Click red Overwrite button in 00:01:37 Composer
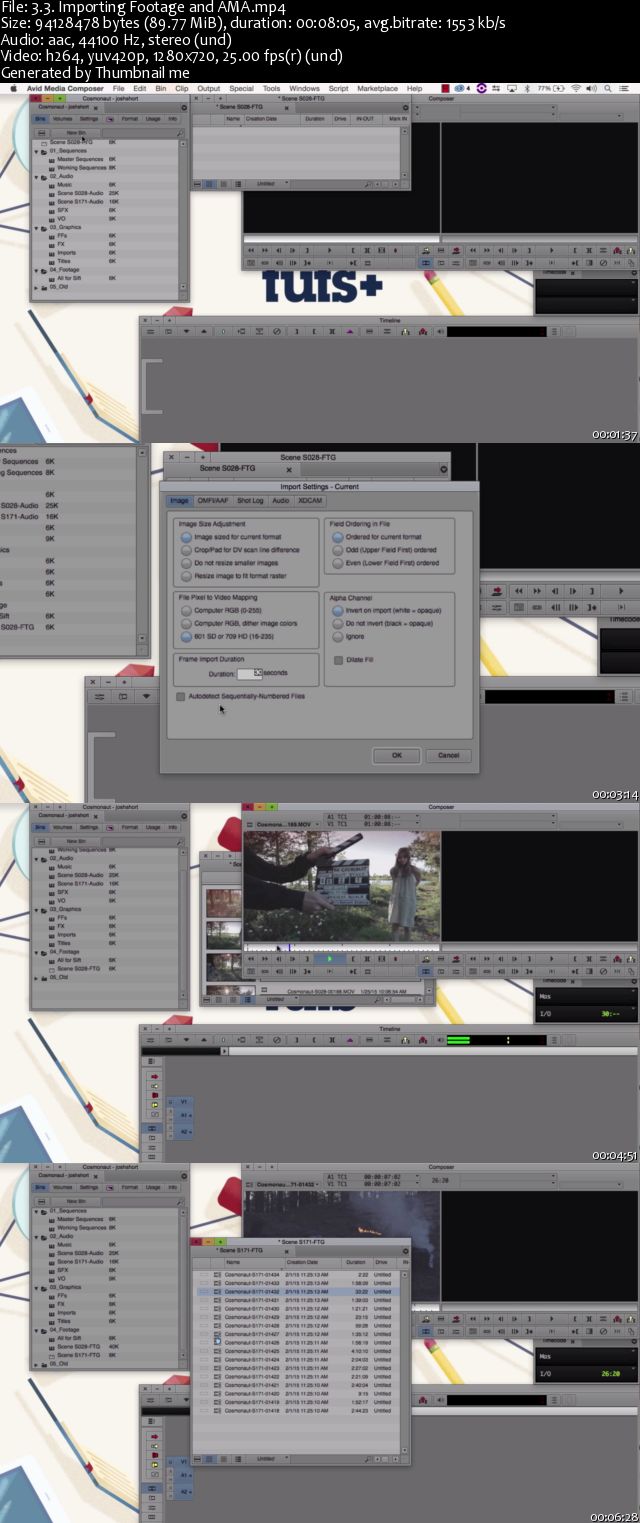 [455, 250]
